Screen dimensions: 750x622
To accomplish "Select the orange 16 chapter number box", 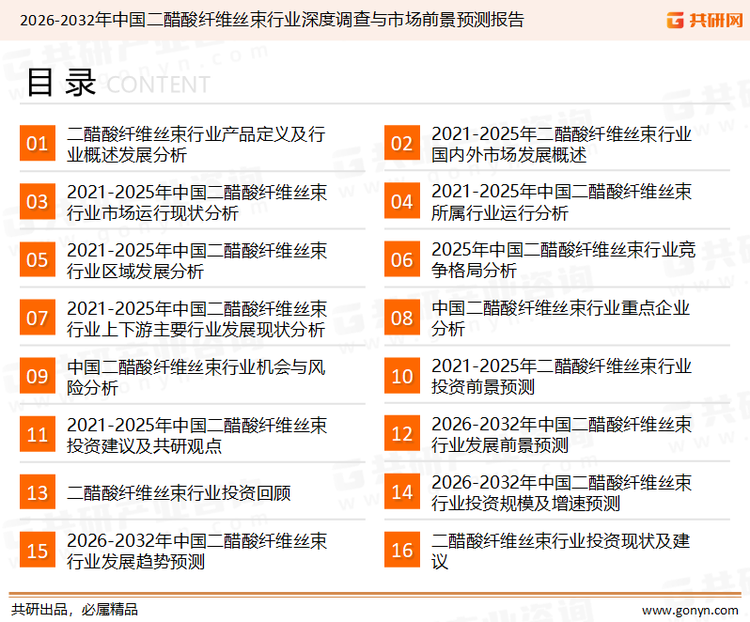I will (x=402, y=550).
